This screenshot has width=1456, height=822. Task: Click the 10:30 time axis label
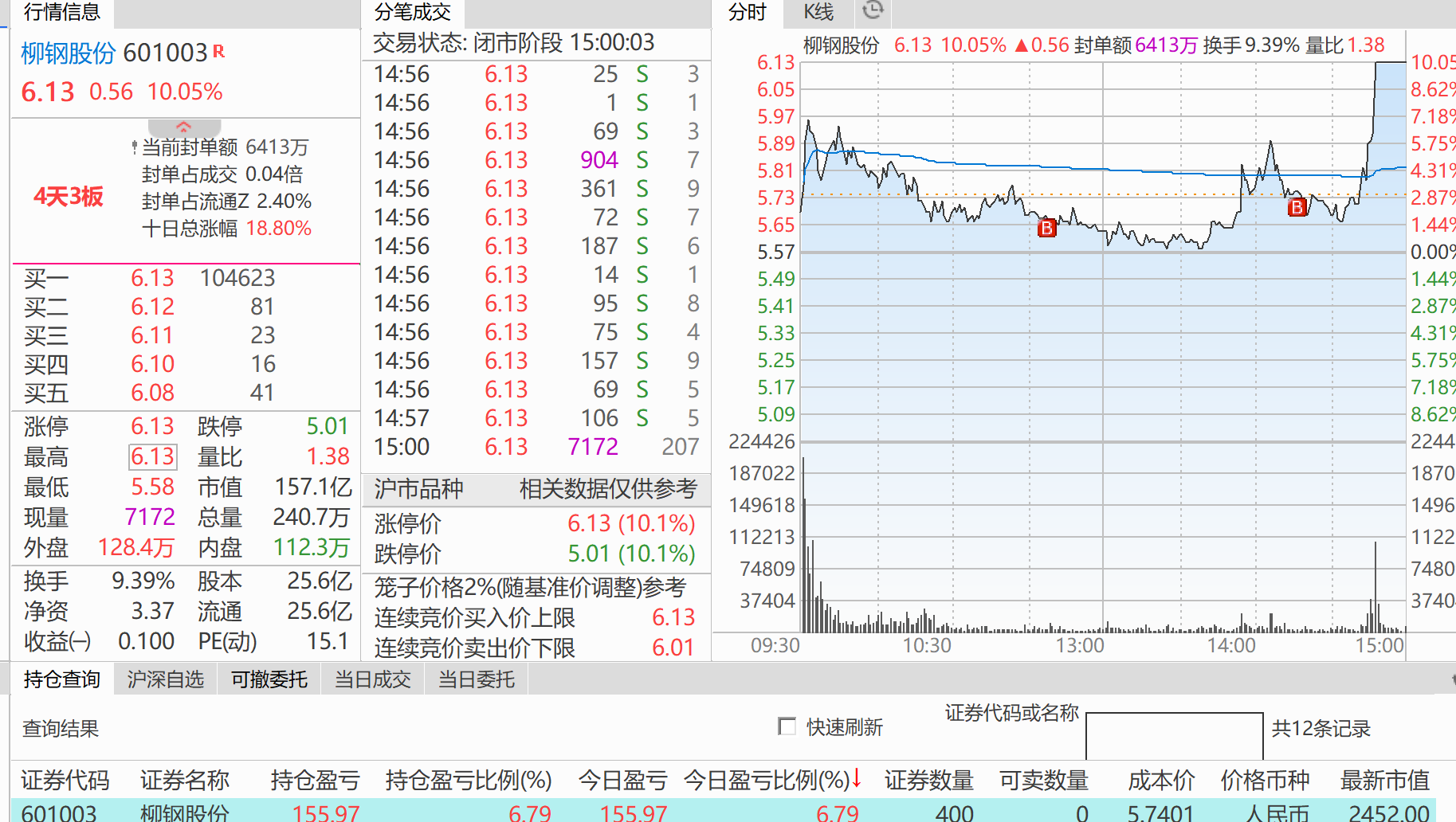tap(927, 645)
